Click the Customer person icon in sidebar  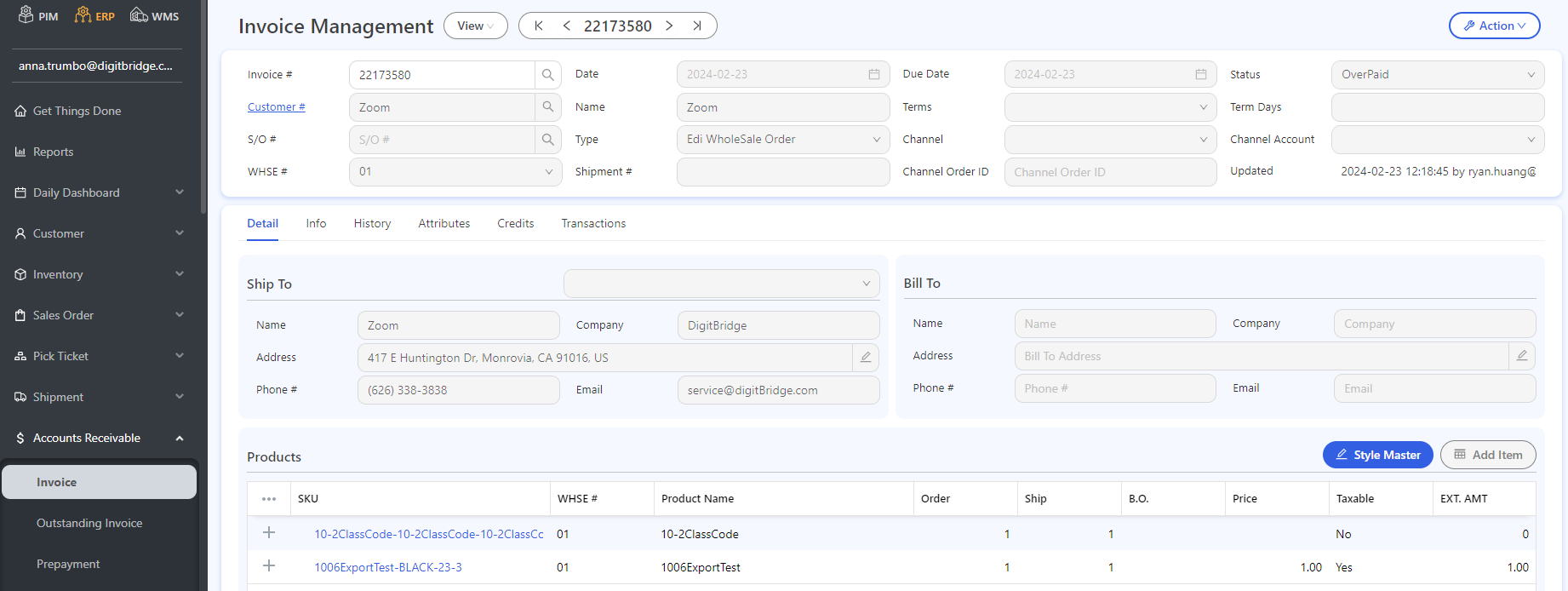(x=20, y=233)
